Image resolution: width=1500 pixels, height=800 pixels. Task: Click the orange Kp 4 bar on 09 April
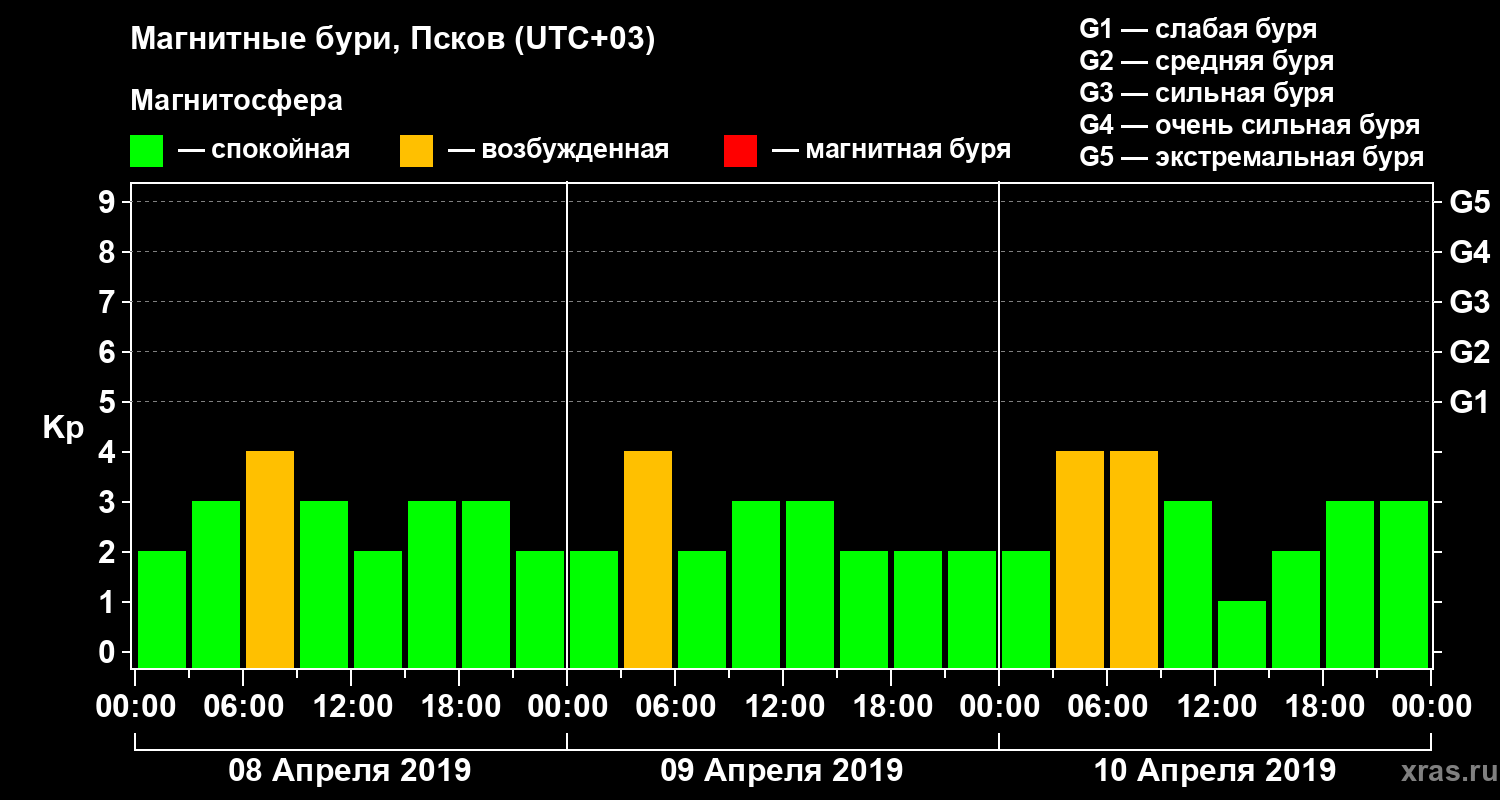pyautogui.click(x=648, y=559)
